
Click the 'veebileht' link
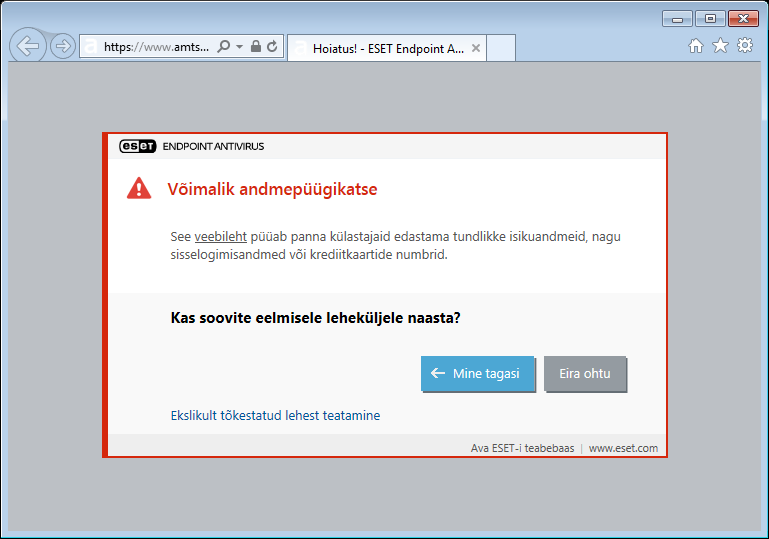pyautogui.click(x=221, y=236)
